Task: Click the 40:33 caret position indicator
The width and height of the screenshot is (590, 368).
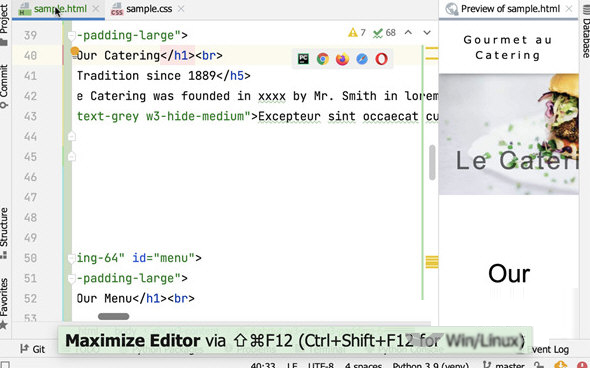Action: pos(263,365)
